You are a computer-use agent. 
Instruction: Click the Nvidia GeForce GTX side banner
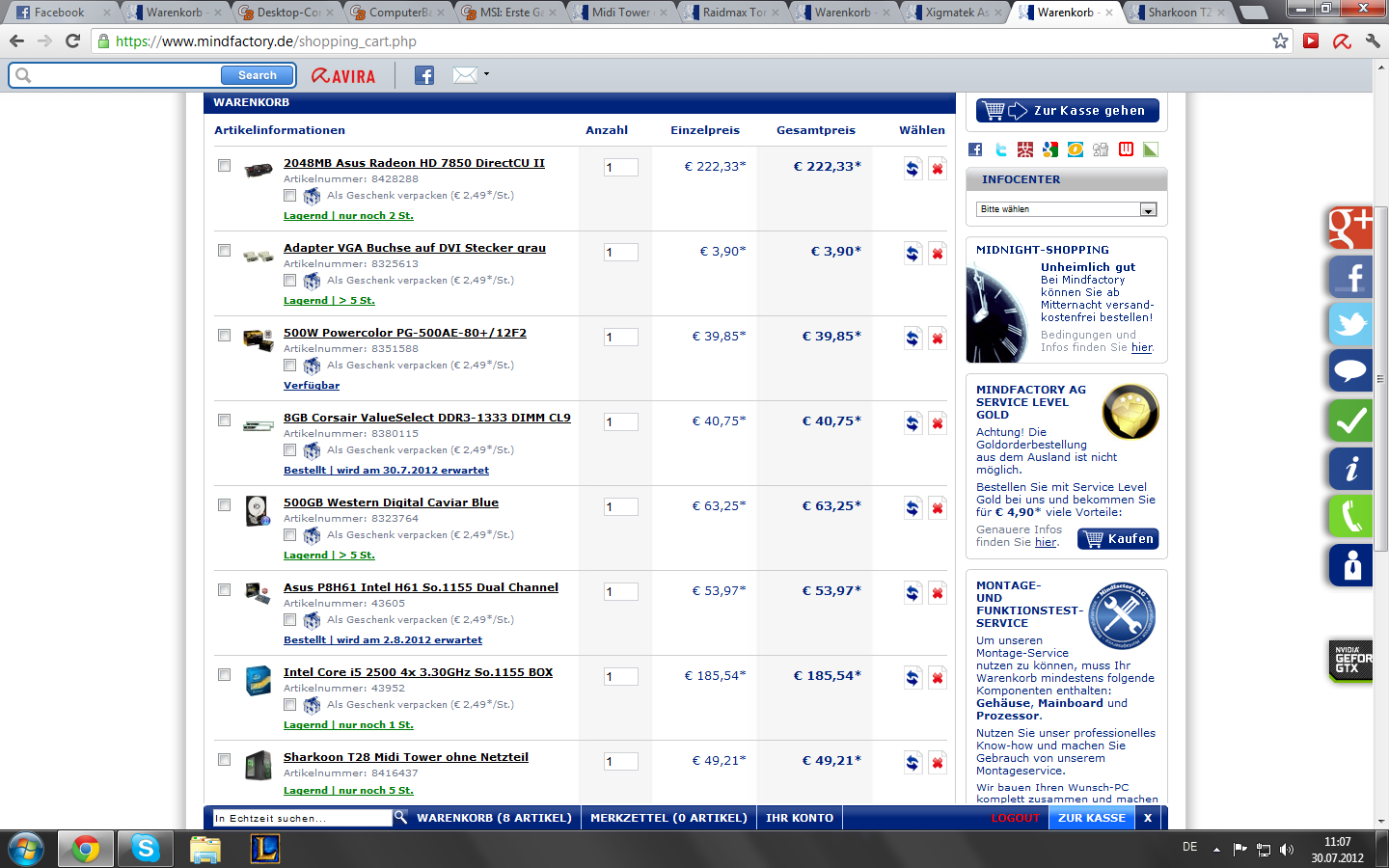1350,661
